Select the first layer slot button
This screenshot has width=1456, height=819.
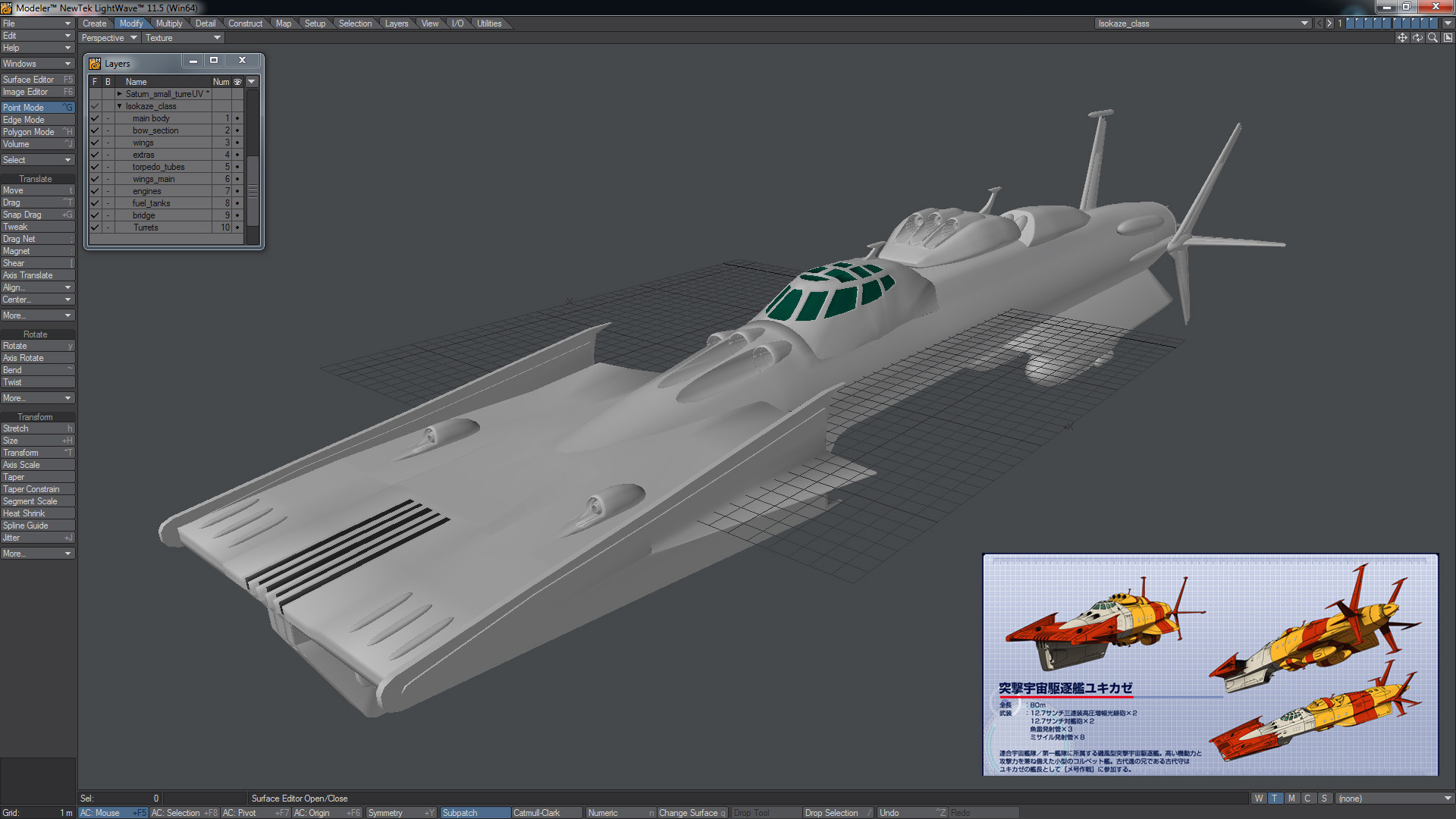(1350, 24)
